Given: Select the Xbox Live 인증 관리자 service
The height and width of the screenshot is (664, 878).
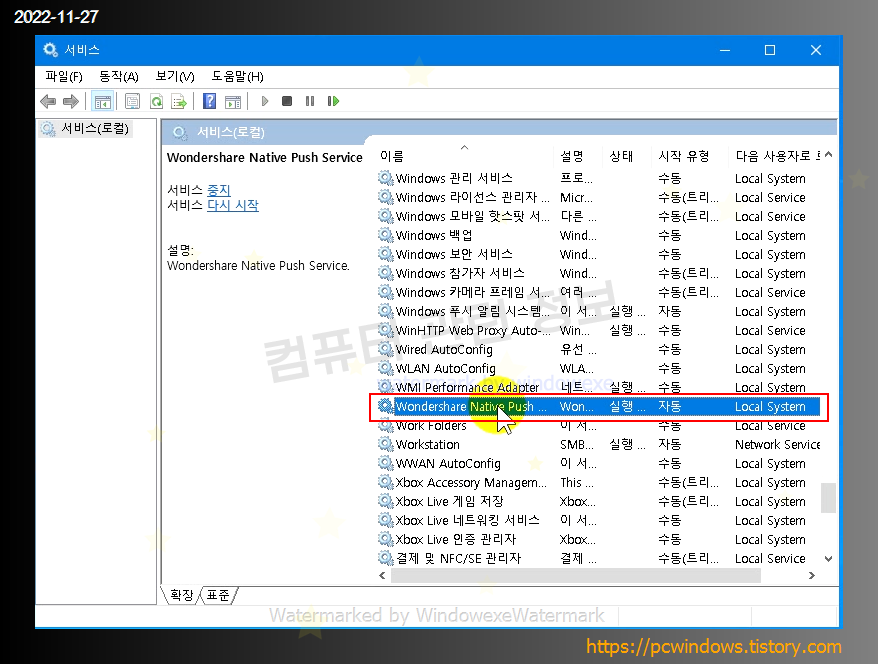Looking at the screenshot, I should tap(599, 540).
